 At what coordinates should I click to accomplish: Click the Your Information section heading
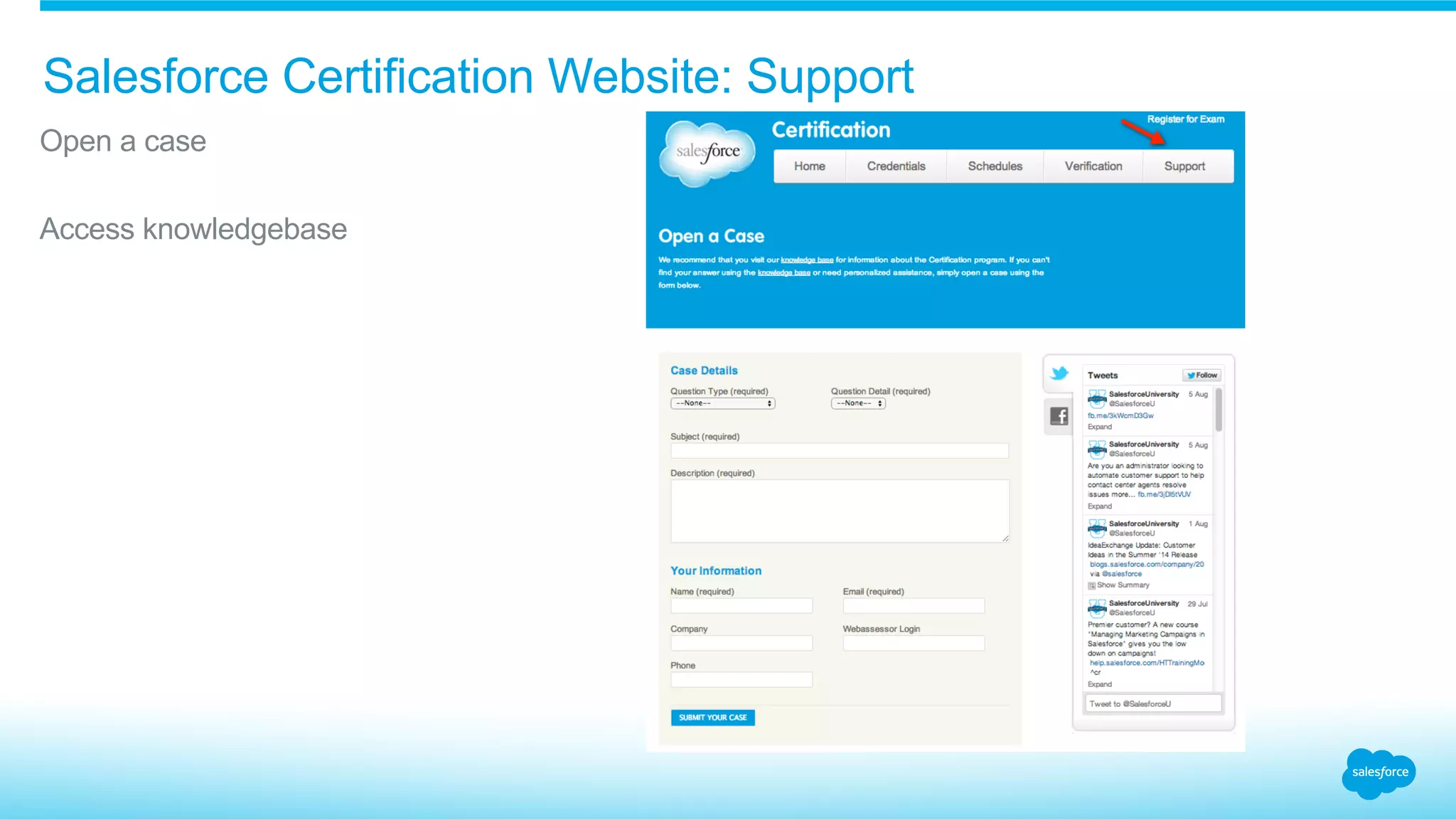716,571
